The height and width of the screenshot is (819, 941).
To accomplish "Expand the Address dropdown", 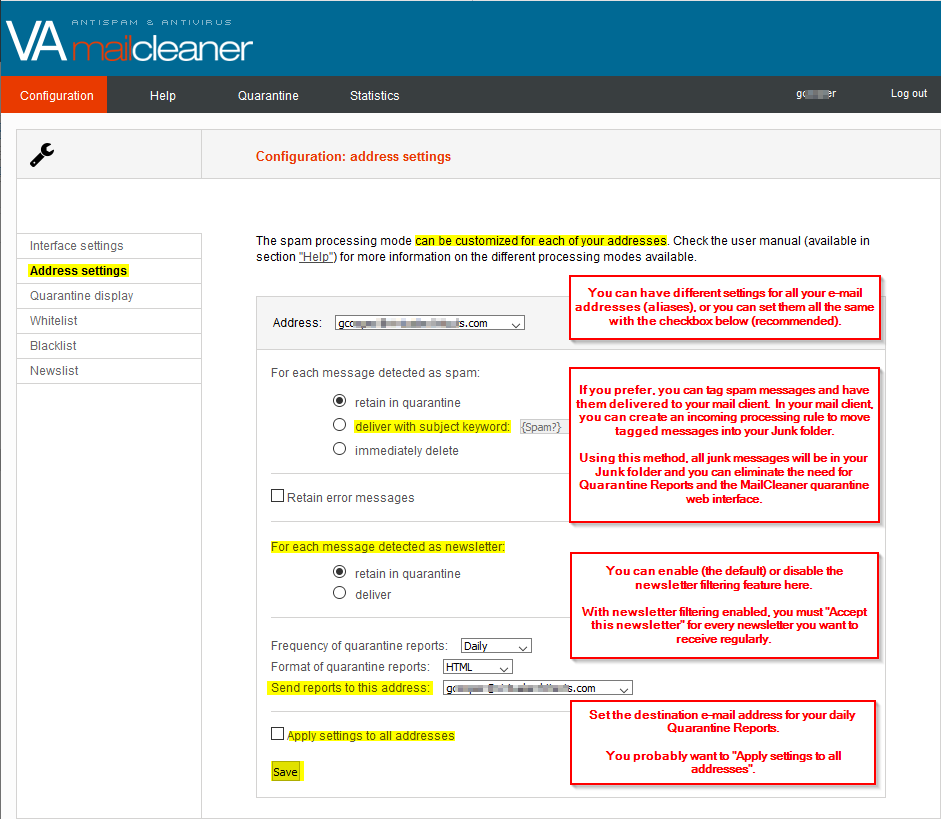I will tap(430, 323).
